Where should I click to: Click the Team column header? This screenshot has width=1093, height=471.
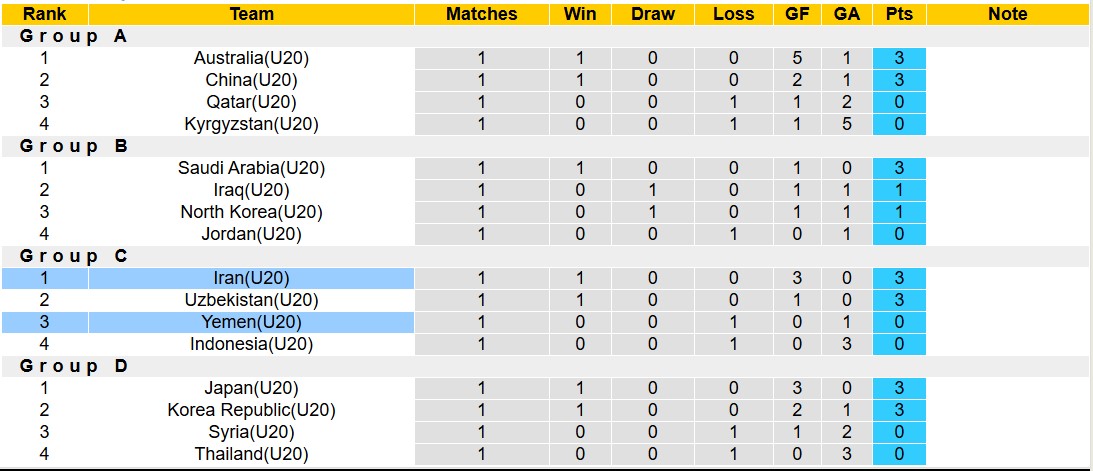(x=251, y=14)
